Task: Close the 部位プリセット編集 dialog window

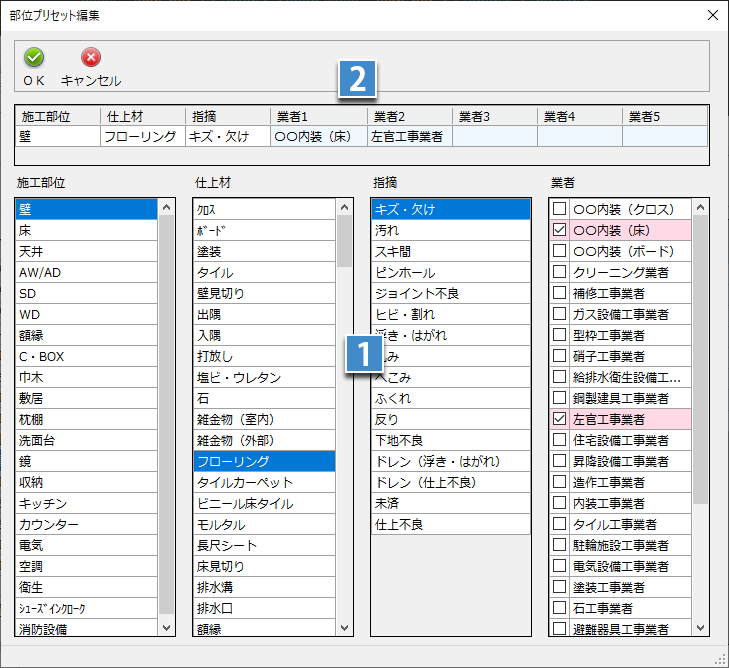Action: point(711,15)
